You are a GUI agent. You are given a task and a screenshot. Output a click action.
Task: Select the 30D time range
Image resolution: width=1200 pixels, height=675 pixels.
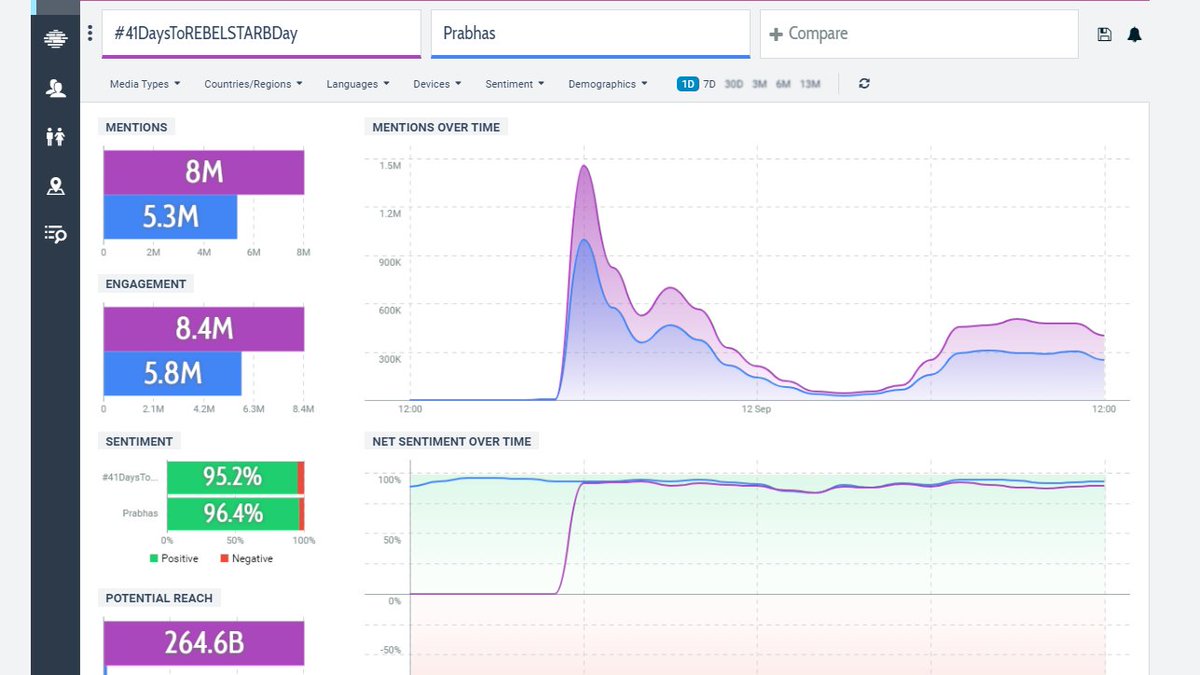[x=734, y=84]
